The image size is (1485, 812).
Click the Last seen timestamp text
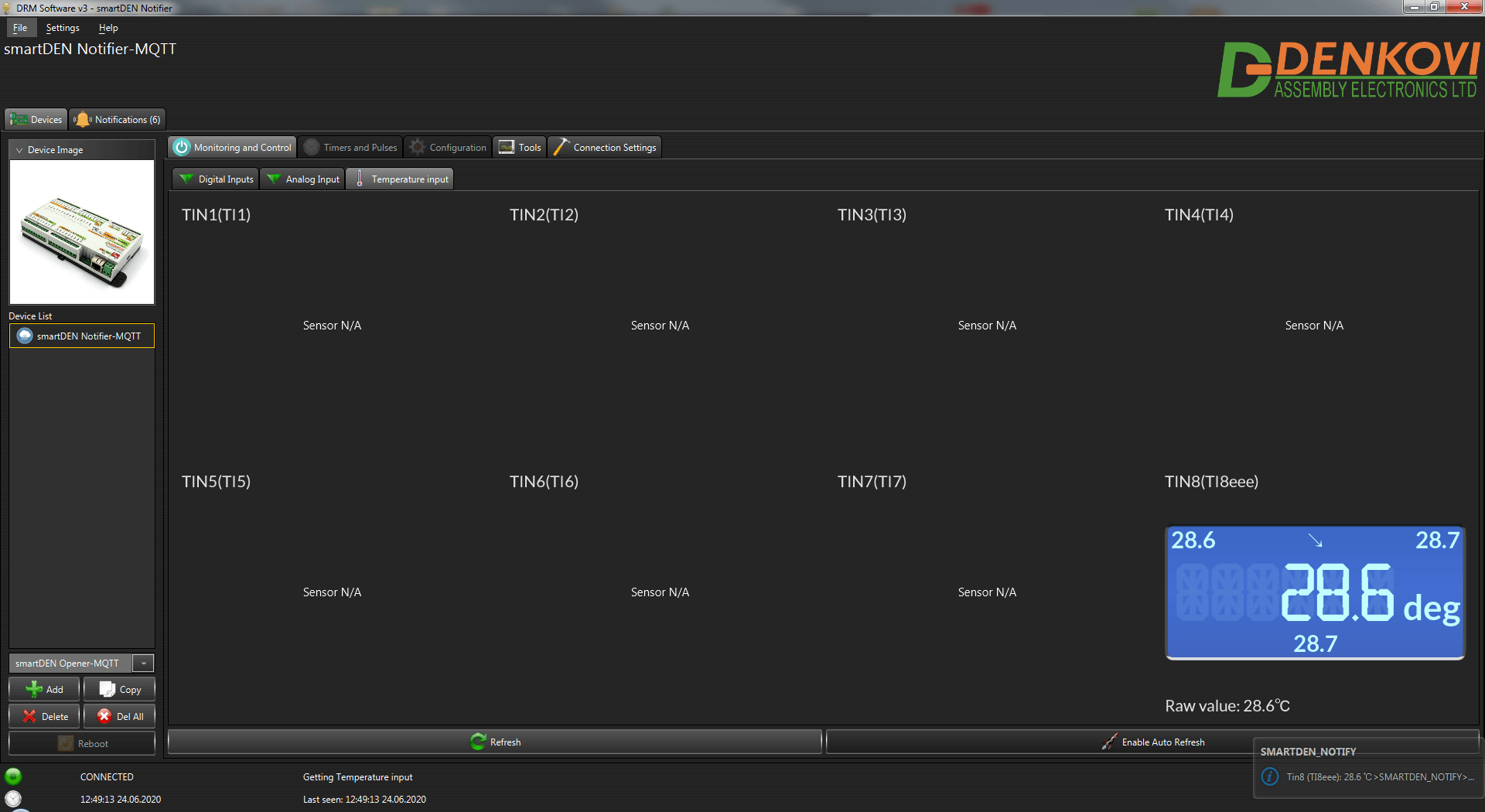tap(364, 800)
